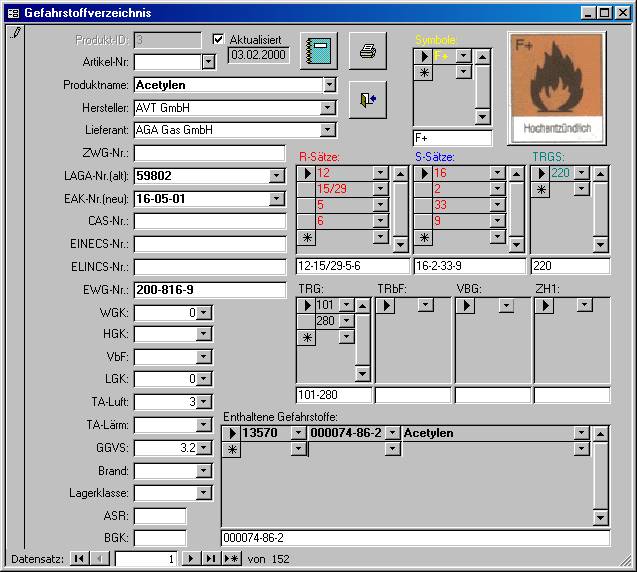637x572 pixels.
Task: Click the form control icon in title bar
Action: [x=13, y=13]
